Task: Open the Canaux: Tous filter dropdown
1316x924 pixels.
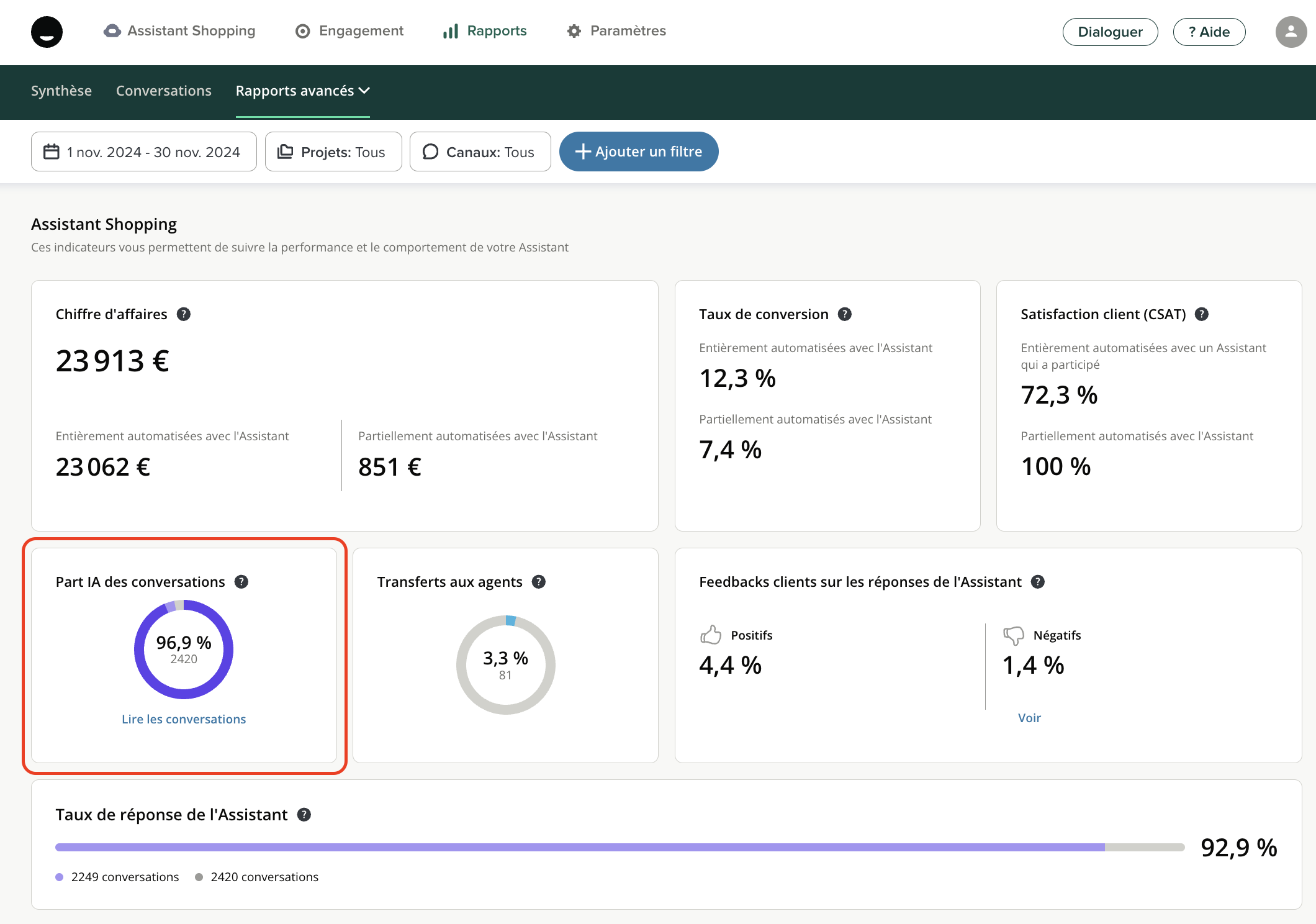Action: [480, 152]
